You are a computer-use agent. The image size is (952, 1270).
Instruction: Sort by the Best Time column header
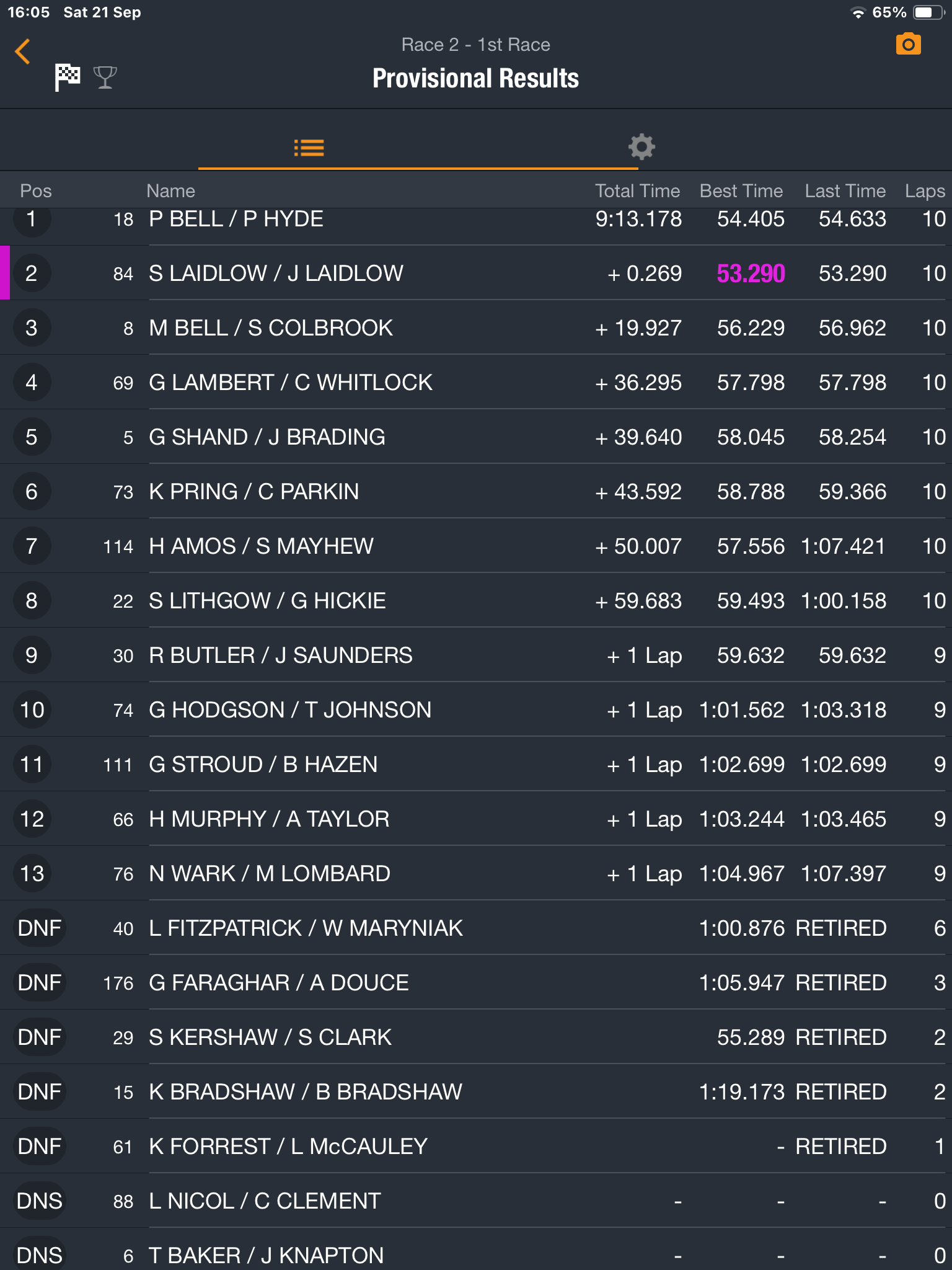click(x=741, y=191)
